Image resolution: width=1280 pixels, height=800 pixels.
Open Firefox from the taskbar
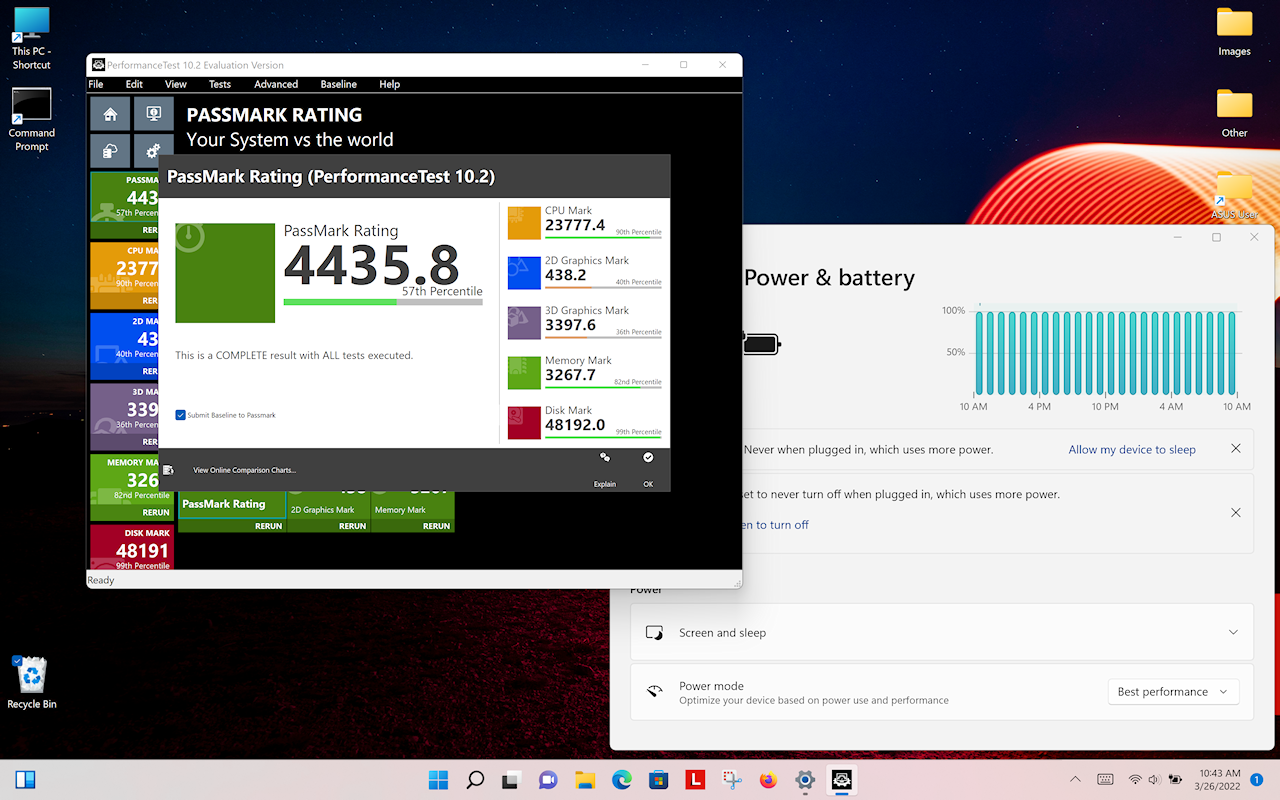(768, 780)
